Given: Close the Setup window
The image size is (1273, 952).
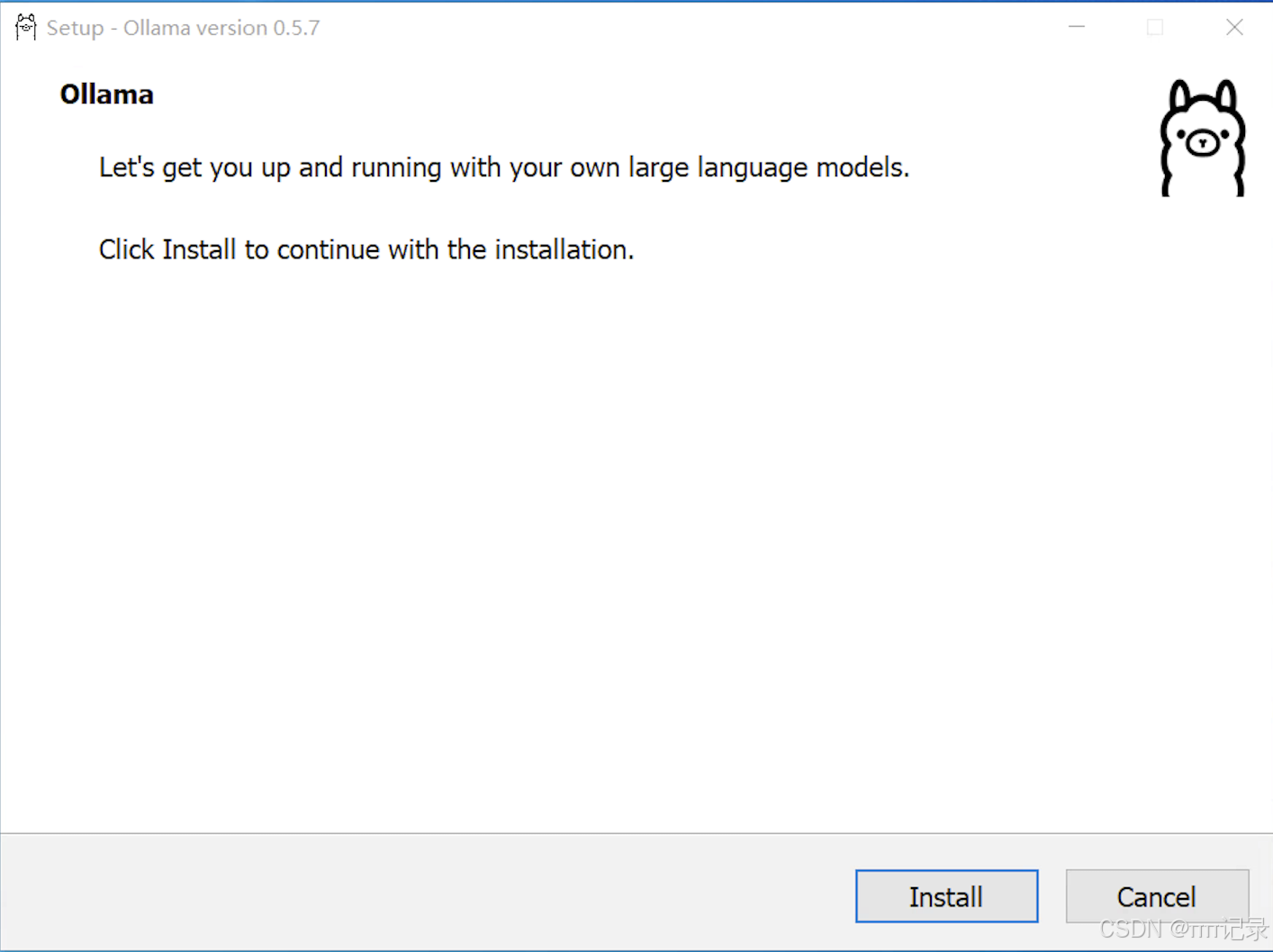Looking at the screenshot, I should pyautogui.click(x=1234, y=27).
